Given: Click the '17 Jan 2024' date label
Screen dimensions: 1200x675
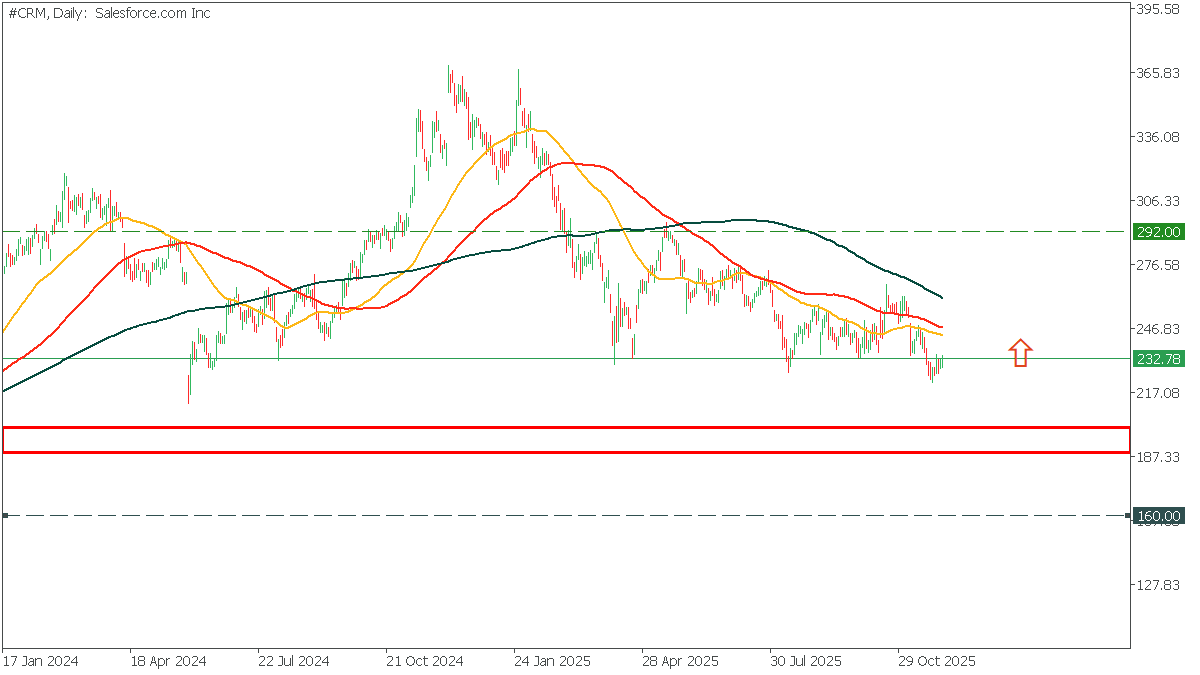Looking at the screenshot, I should (40, 662).
